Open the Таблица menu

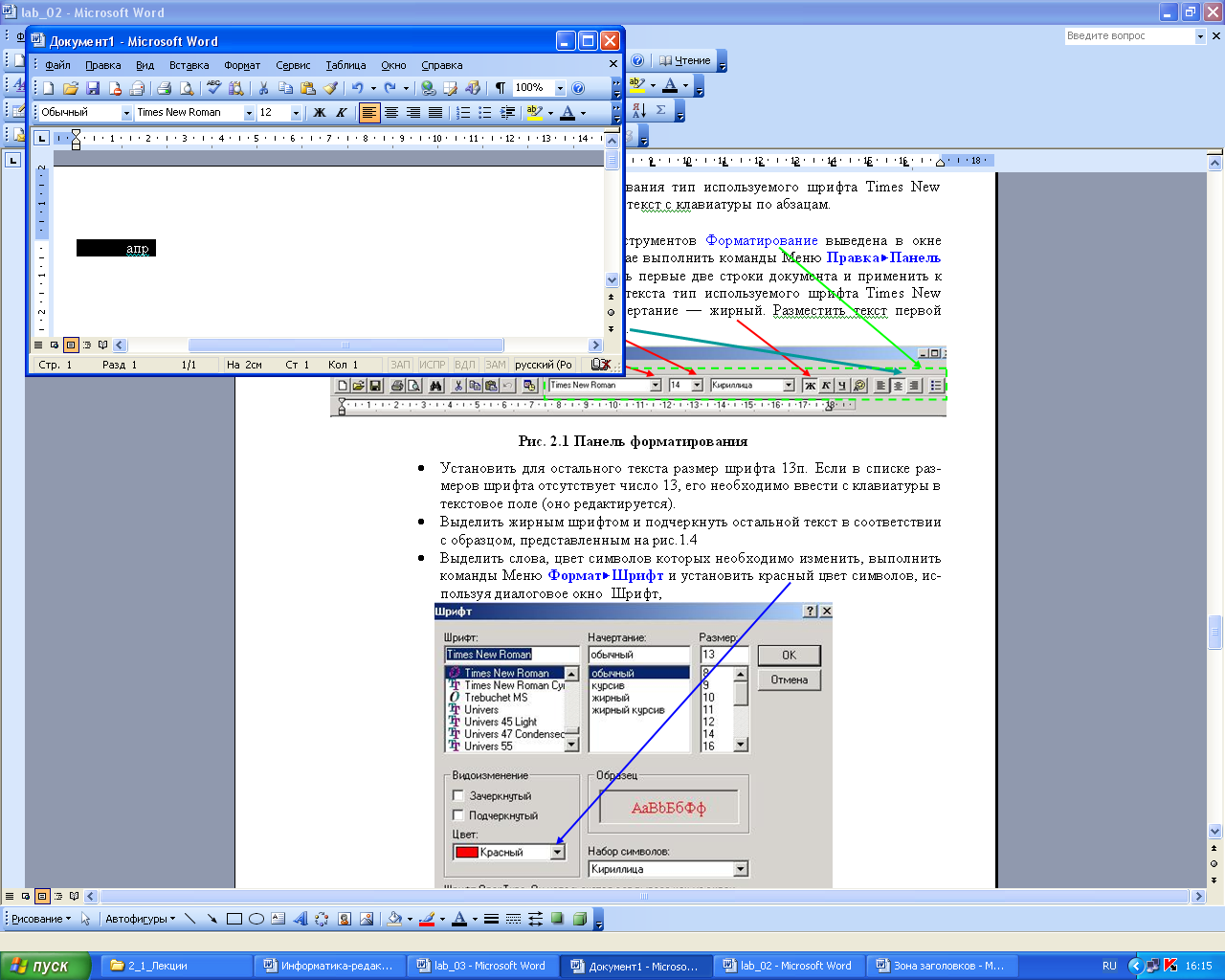345,65
